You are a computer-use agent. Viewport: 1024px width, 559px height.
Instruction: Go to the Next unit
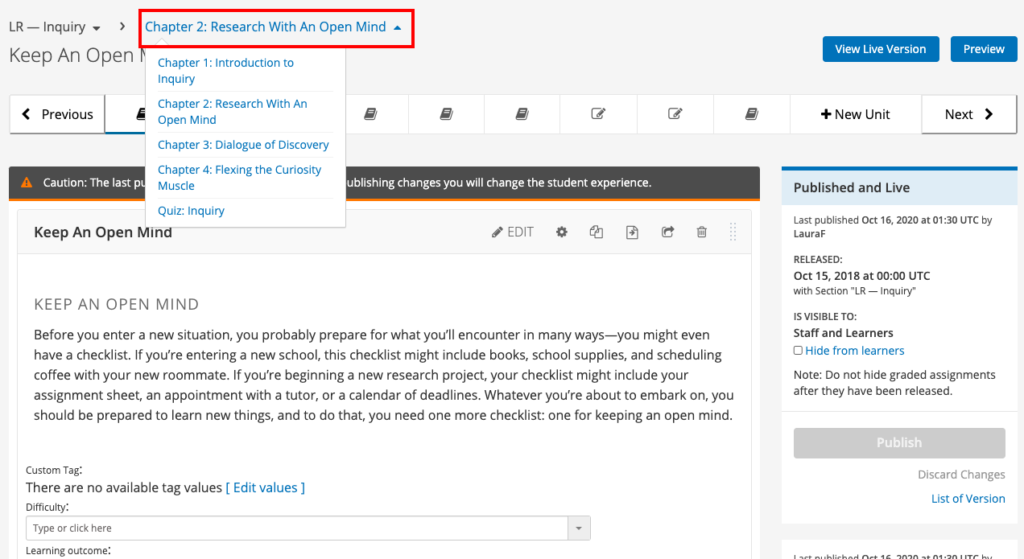click(x=968, y=114)
